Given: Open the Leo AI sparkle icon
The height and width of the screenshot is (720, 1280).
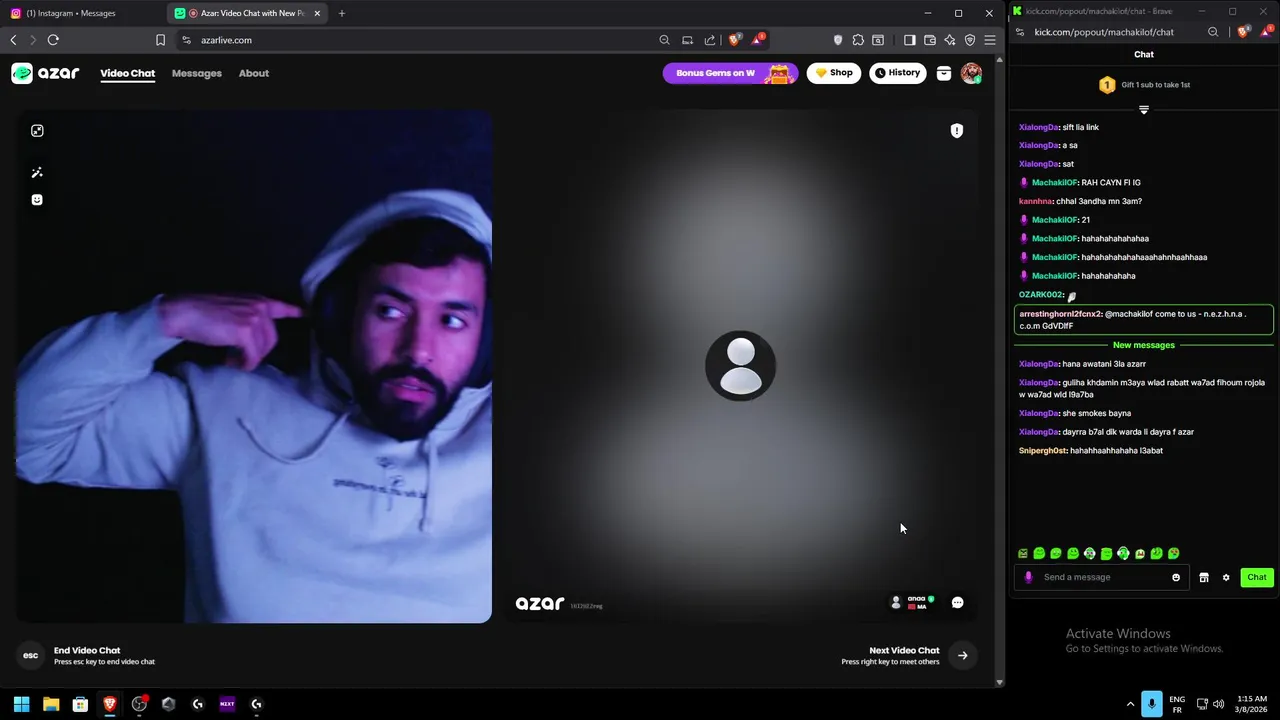Looking at the screenshot, I should click(x=949, y=40).
